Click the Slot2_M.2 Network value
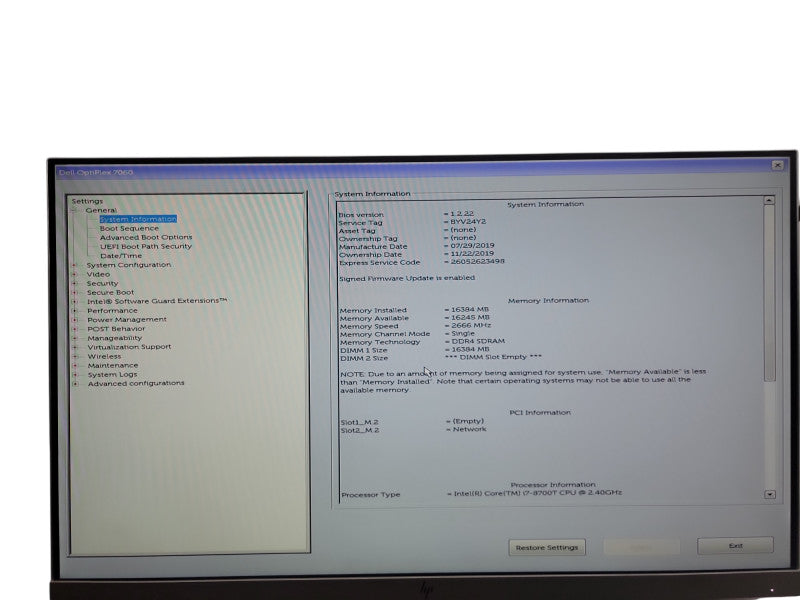Image resolution: width=800 pixels, height=600 pixels. [x=469, y=429]
